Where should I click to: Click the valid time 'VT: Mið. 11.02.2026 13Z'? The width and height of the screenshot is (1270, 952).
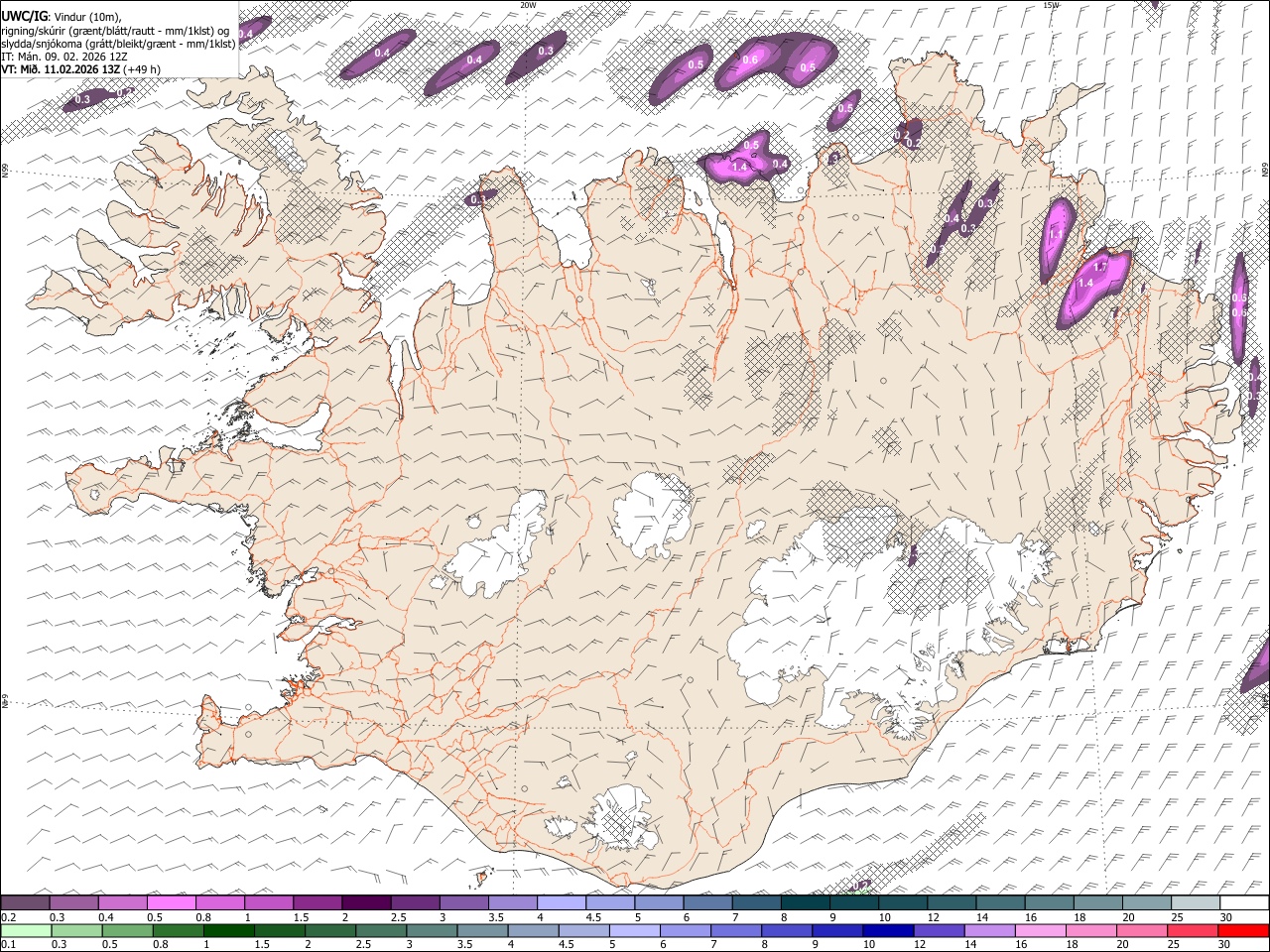(x=62, y=69)
